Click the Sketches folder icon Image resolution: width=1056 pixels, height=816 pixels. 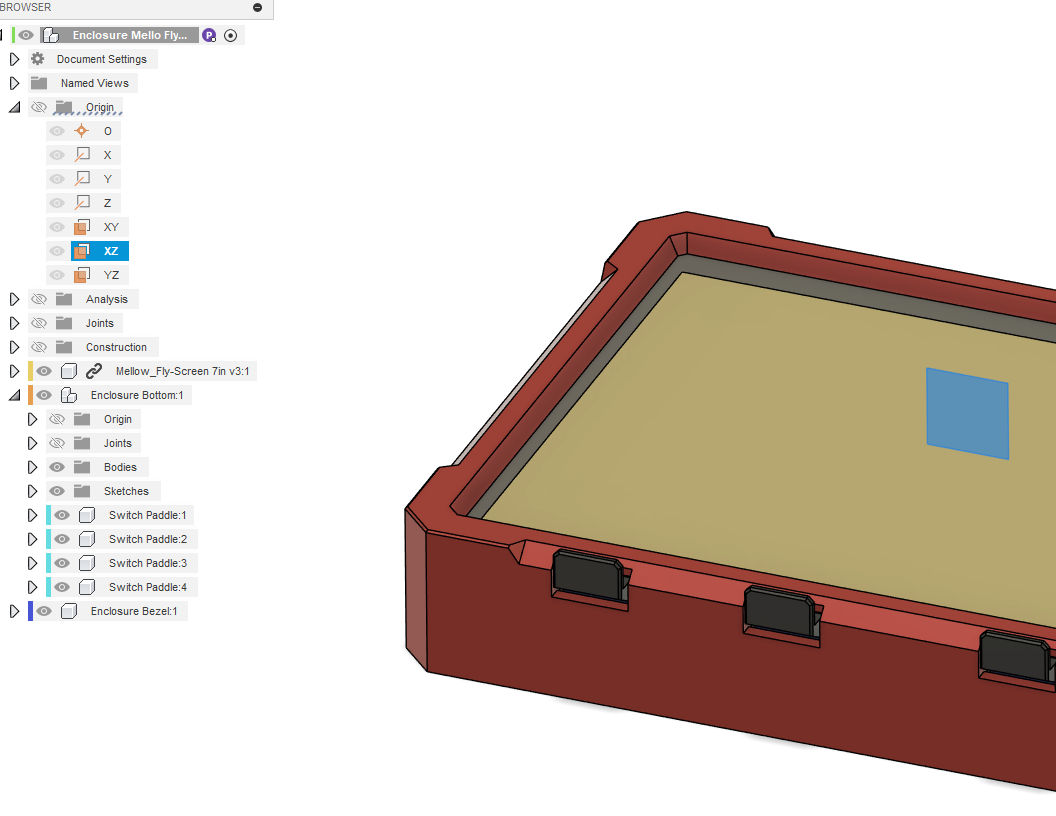[x=82, y=491]
